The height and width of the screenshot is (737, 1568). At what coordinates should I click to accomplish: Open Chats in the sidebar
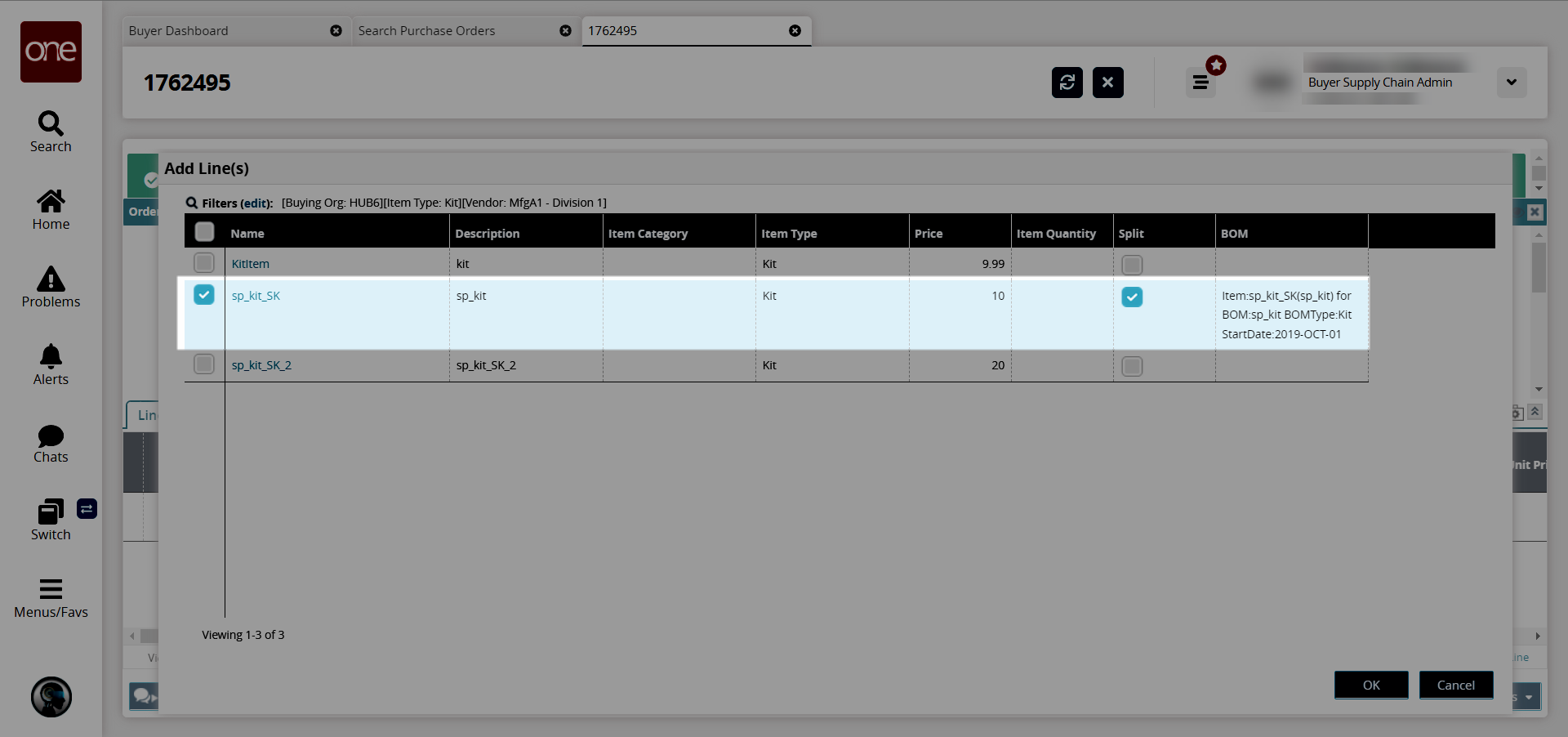(51, 443)
